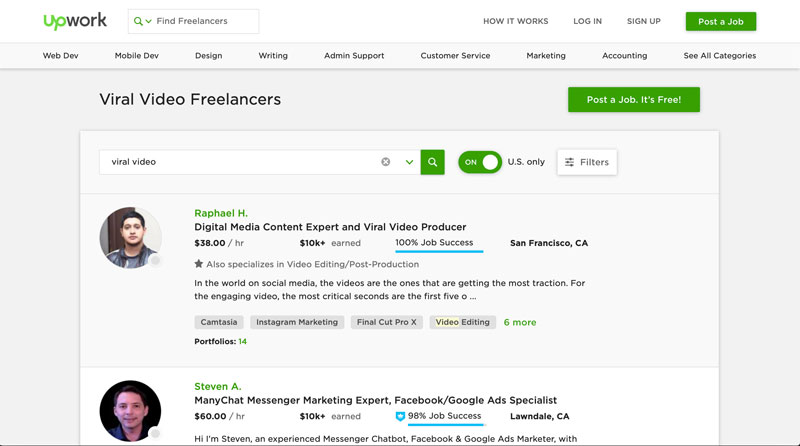Screen dimensions: 800x446
Task: Click the Post a Job. It's Free! button
Action: click(634, 100)
